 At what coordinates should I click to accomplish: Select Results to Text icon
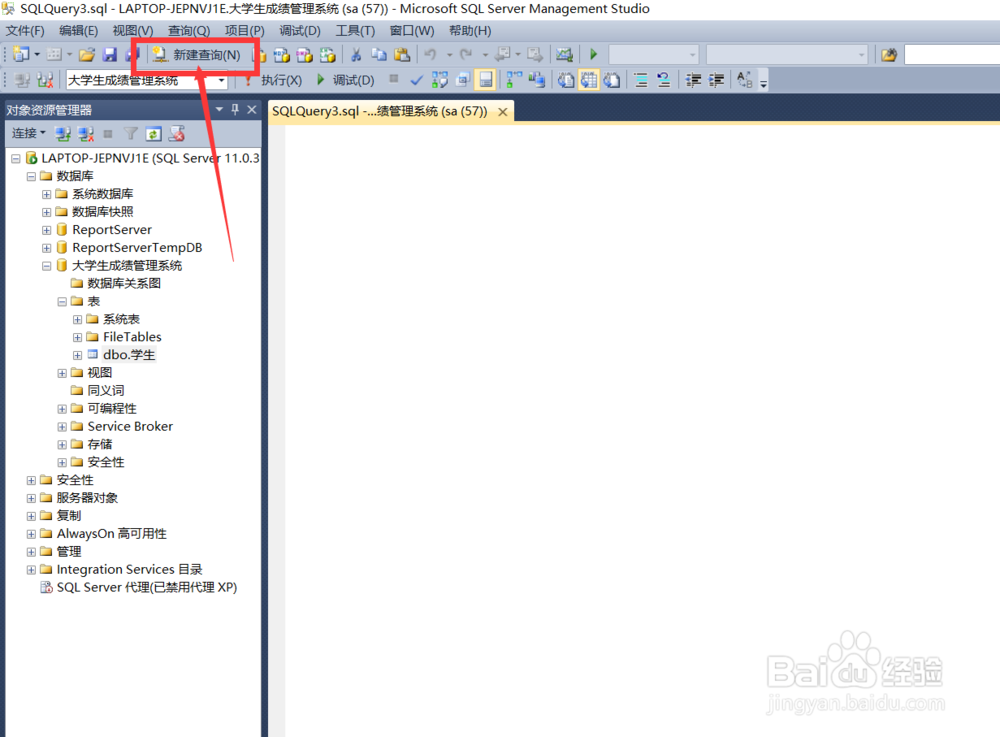pos(566,80)
